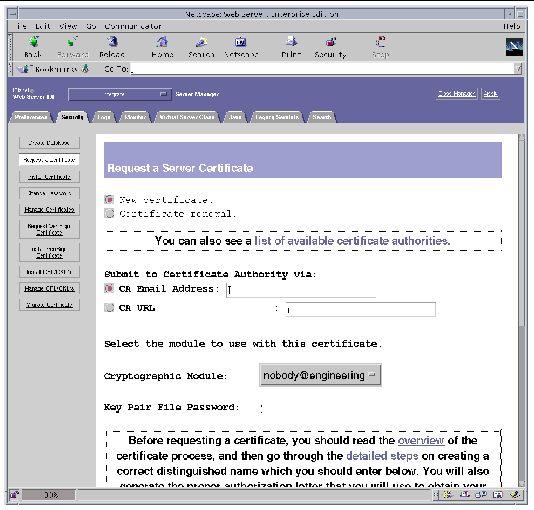Click Manage CRL/CKLs in the sidebar
The image size is (534, 510).
pyautogui.click(x=49, y=288)
